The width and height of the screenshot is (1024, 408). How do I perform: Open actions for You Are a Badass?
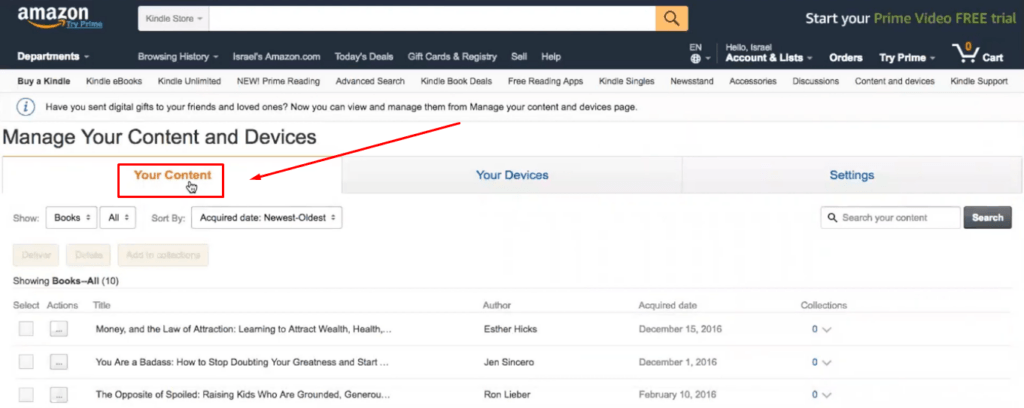(58, 362)
